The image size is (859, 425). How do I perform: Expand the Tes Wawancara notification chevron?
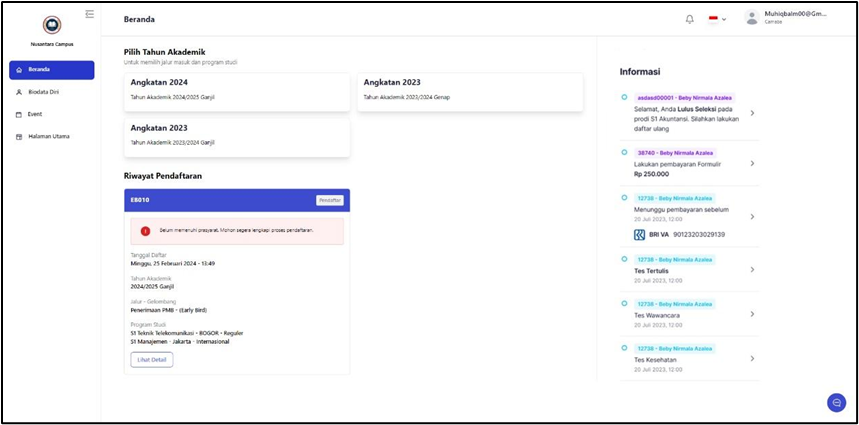[x=752, y=314]
